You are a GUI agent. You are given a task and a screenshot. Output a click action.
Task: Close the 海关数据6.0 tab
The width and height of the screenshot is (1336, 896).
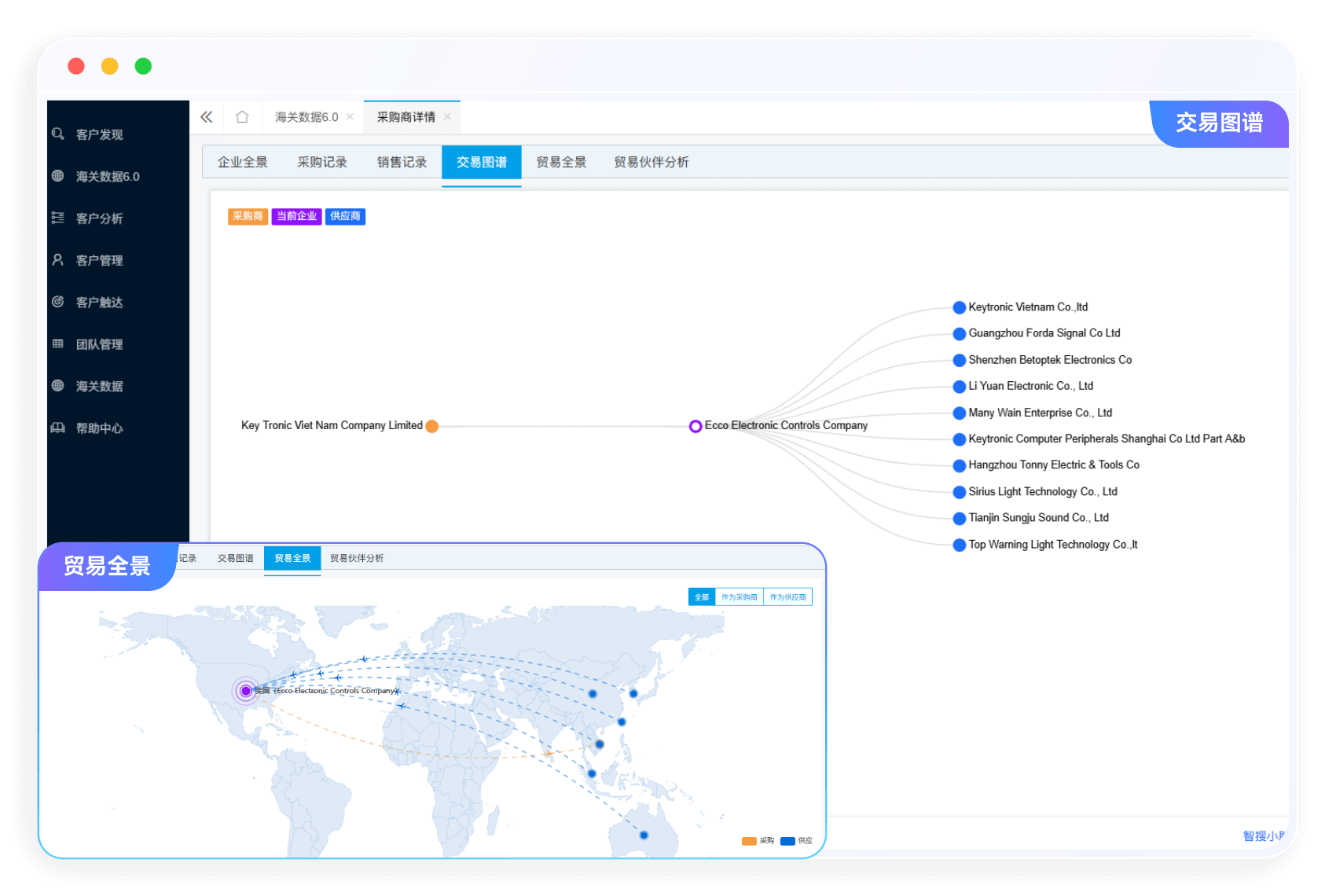350,117
